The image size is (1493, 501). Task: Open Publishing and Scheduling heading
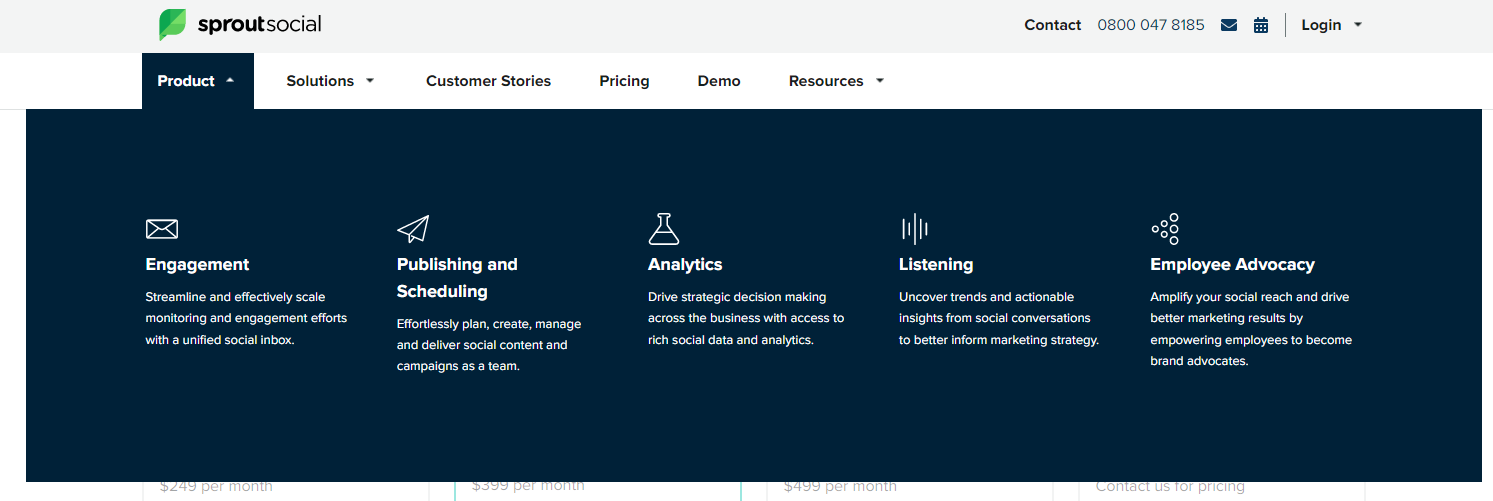pos(457,278)
